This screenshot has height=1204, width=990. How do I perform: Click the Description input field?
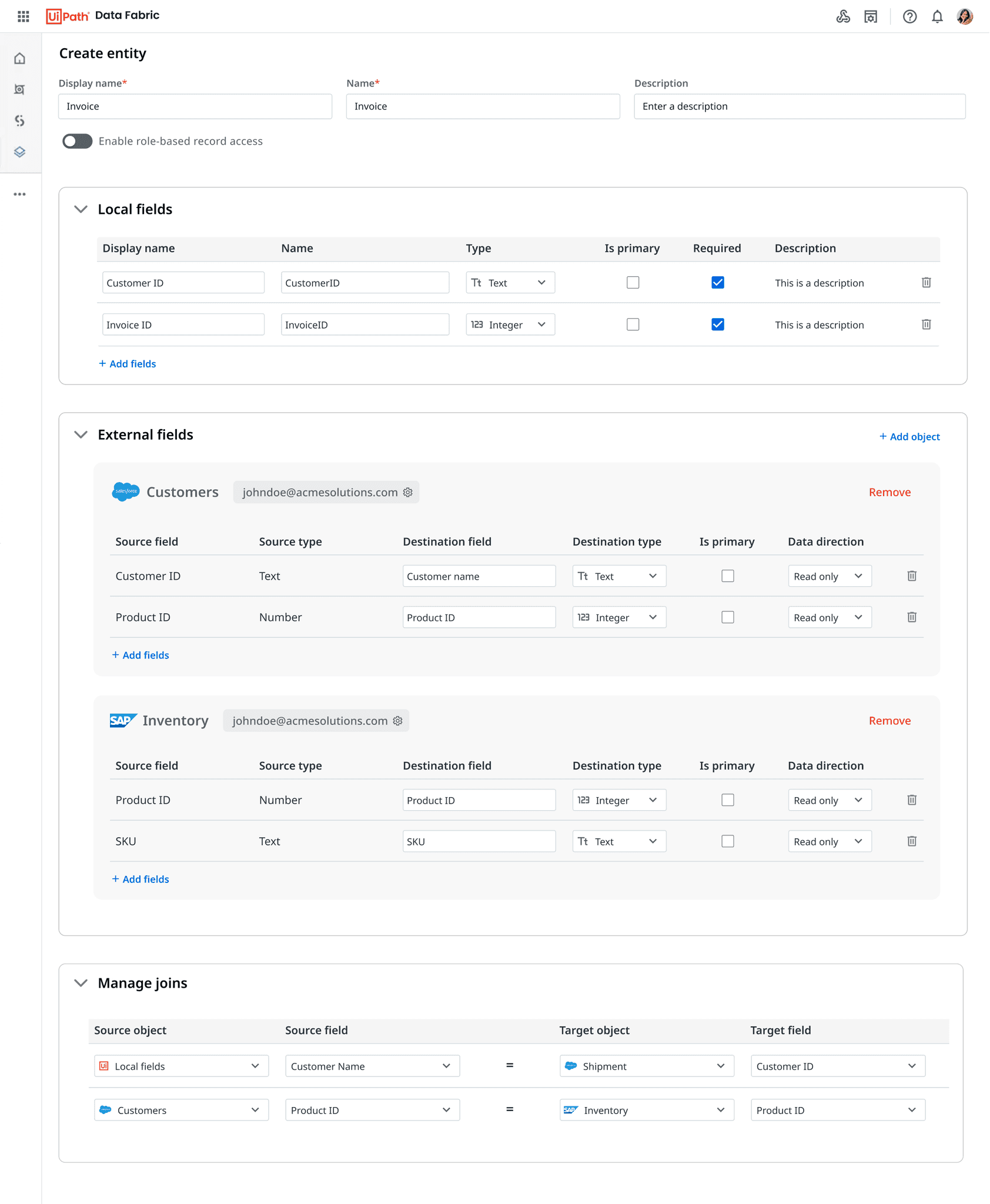tap(800, 106)
